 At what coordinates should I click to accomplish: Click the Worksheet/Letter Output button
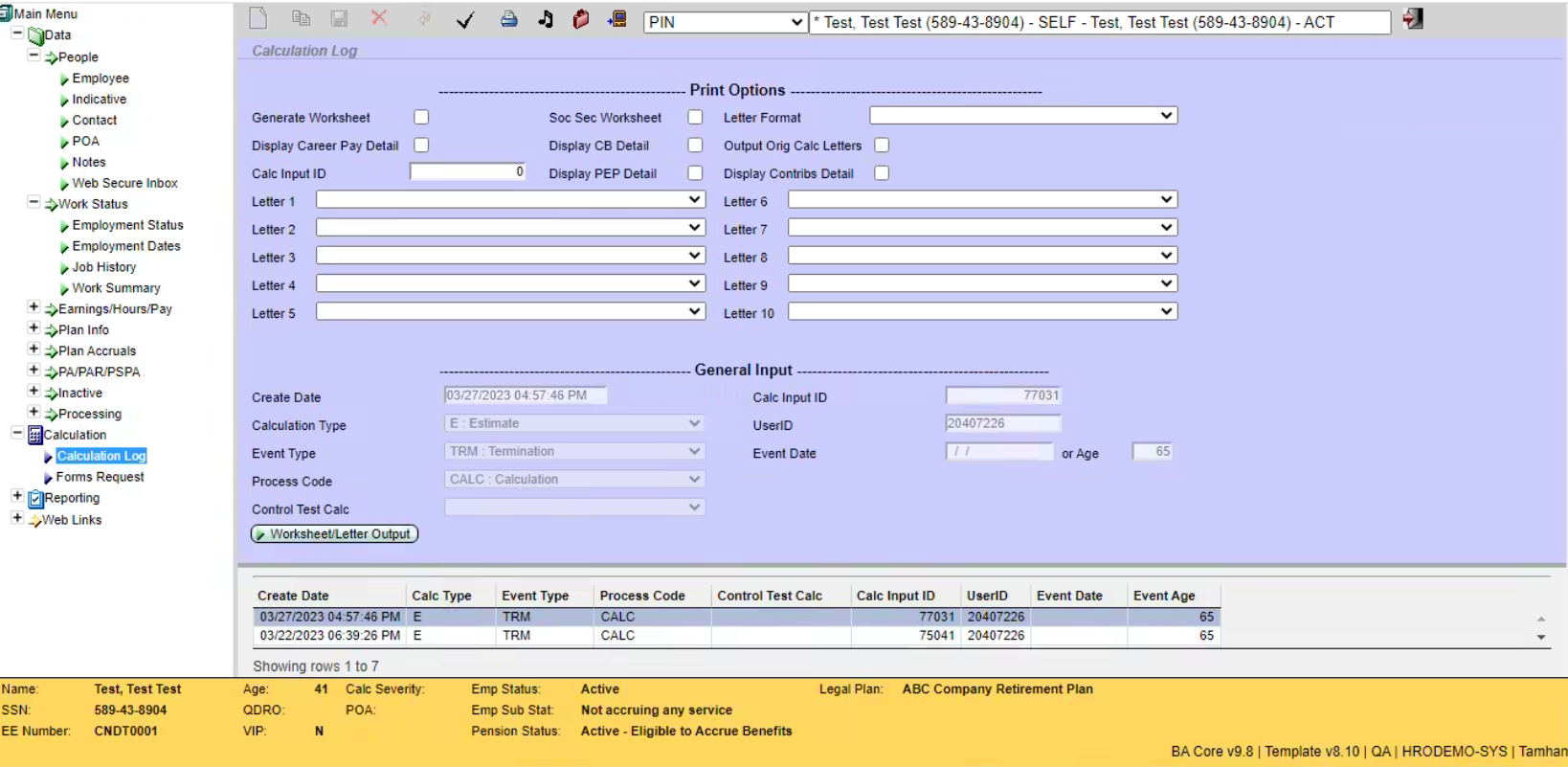[x=334, y=534]
